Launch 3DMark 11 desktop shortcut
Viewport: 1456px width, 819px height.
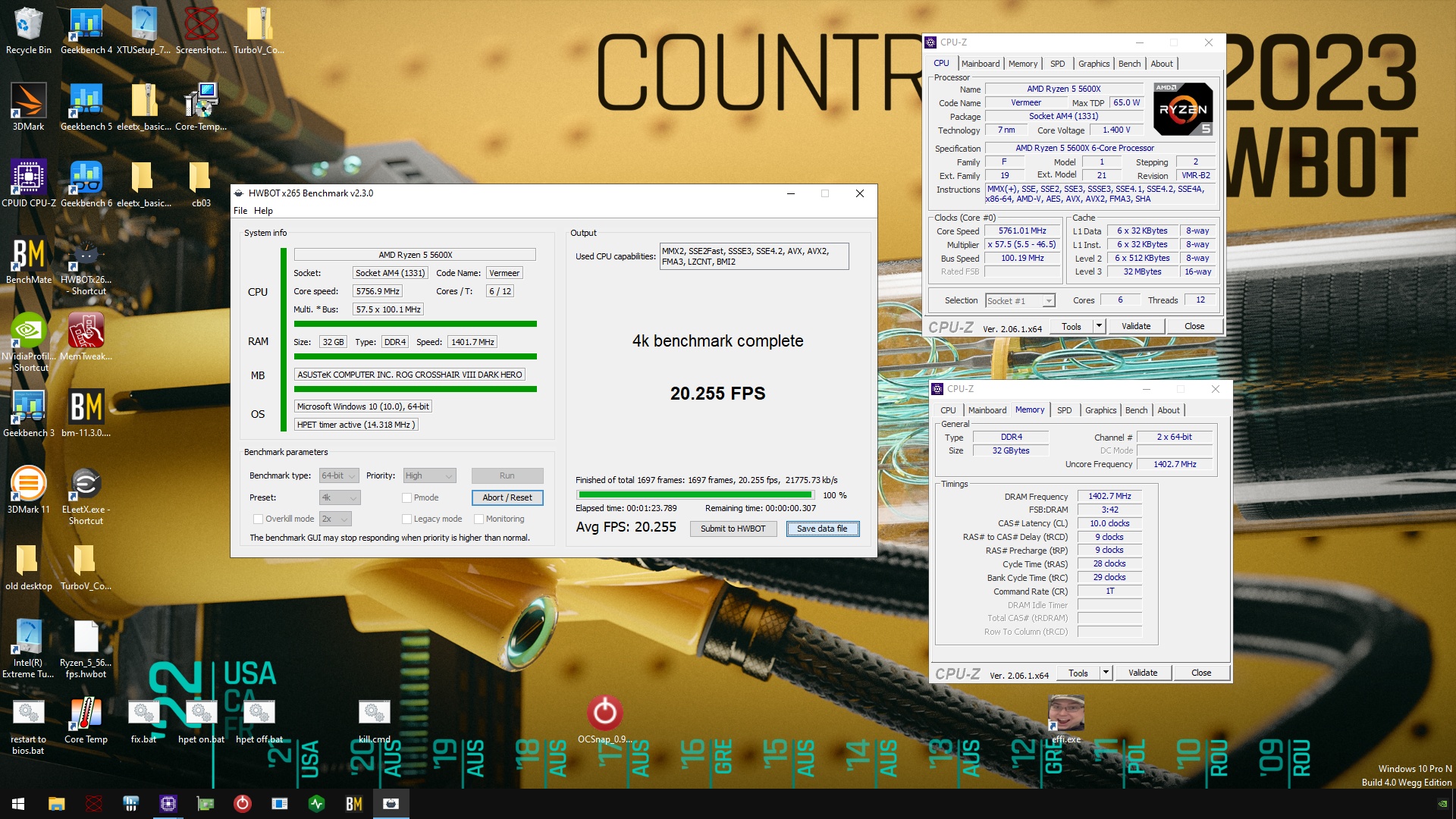pos(28,490)
